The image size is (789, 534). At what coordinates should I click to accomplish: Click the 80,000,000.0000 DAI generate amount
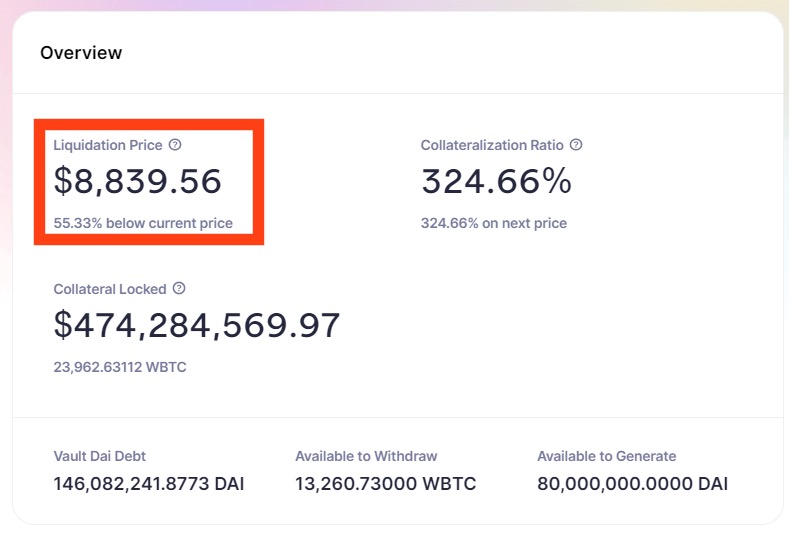click(632, 485)
